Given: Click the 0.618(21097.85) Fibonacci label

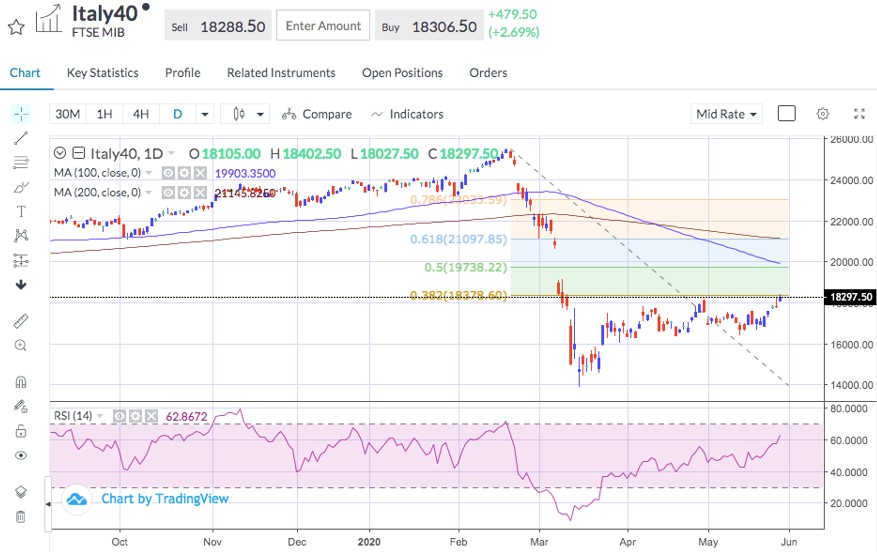Looking at the screenshot, I should pos(459,239).
